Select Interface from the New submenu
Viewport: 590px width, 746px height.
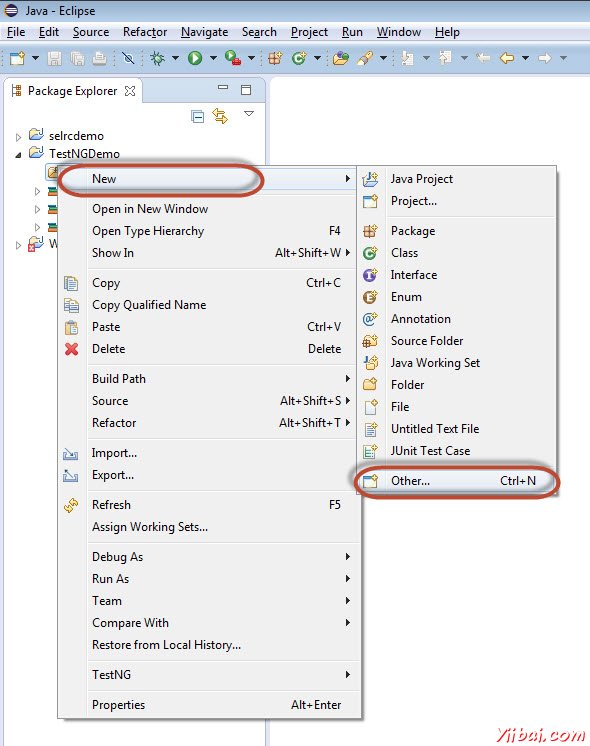(457, 275)
